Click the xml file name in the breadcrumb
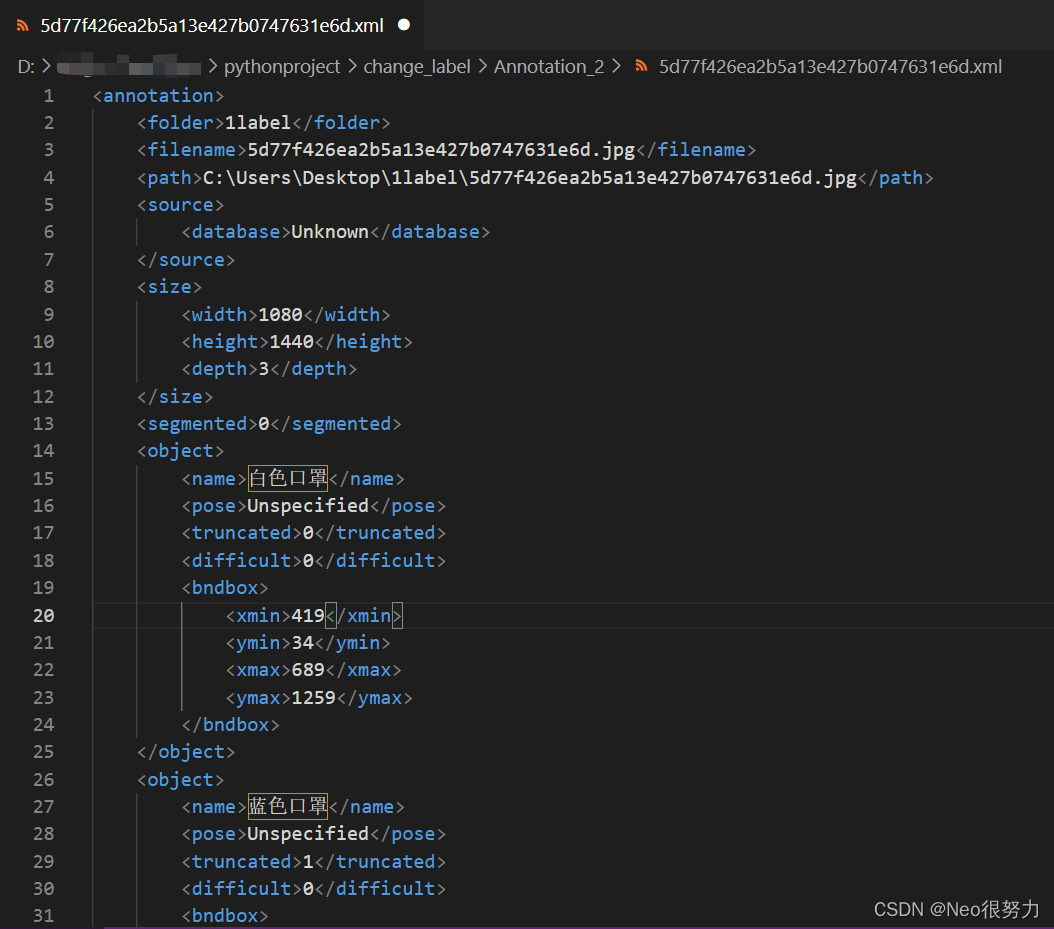 [830, 67]
